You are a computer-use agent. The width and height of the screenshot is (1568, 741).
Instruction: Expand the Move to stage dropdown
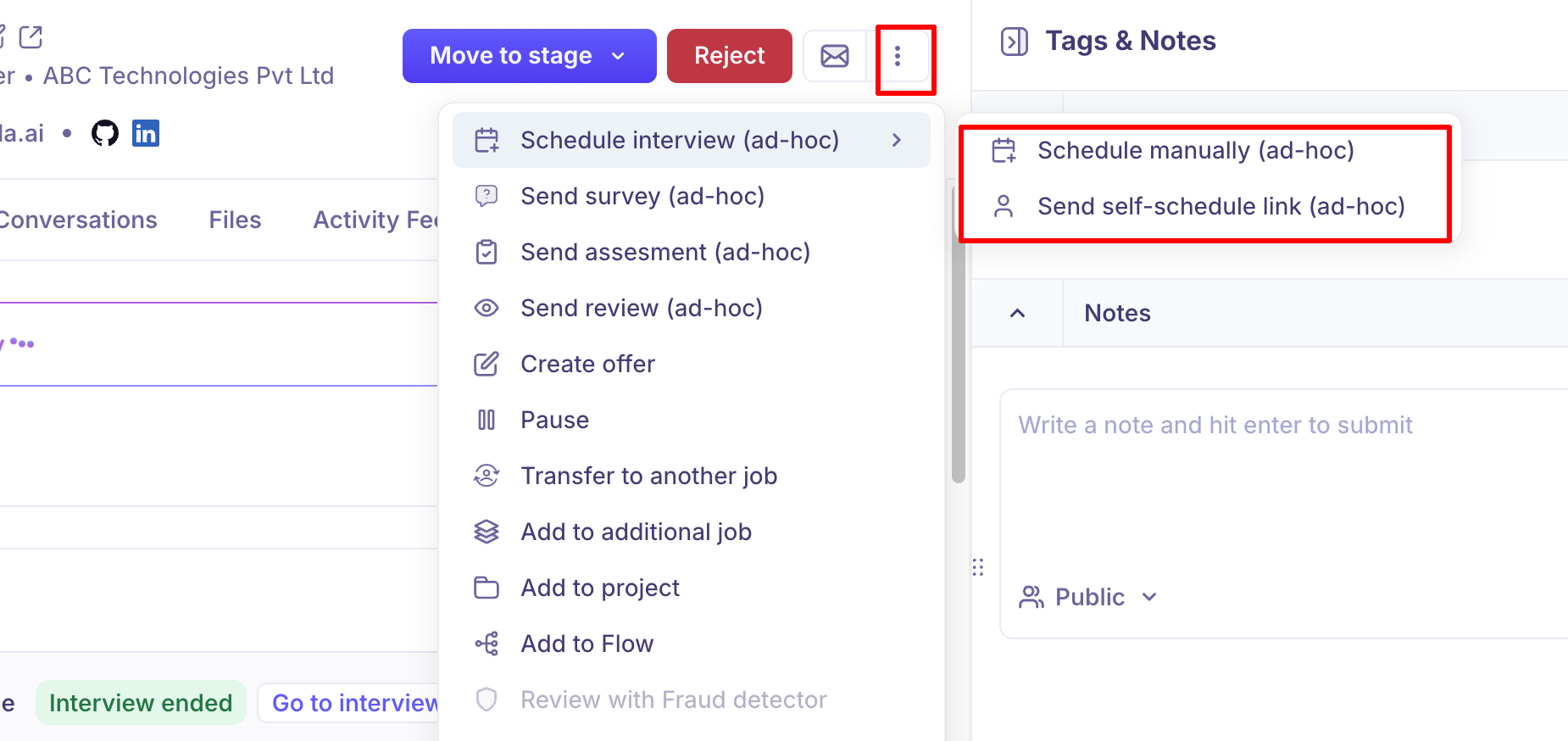coord(530,56)
